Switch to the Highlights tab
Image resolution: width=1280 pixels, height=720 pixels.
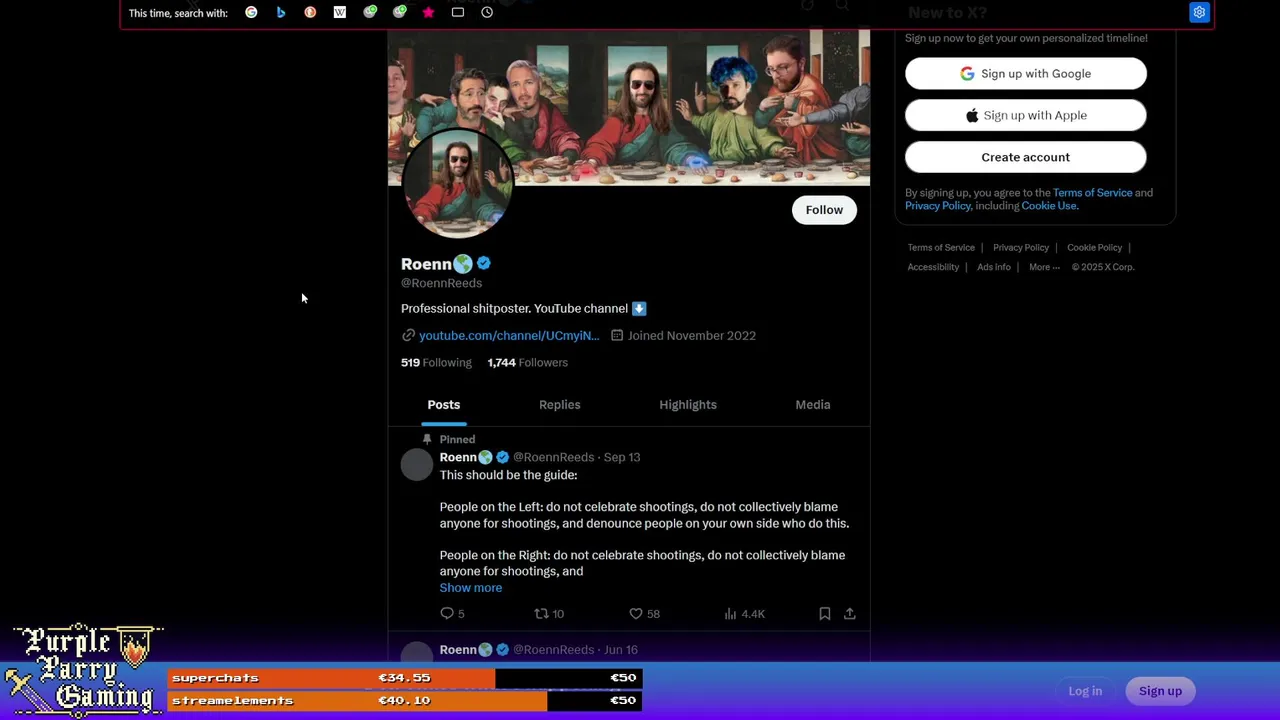click(688, 405)
